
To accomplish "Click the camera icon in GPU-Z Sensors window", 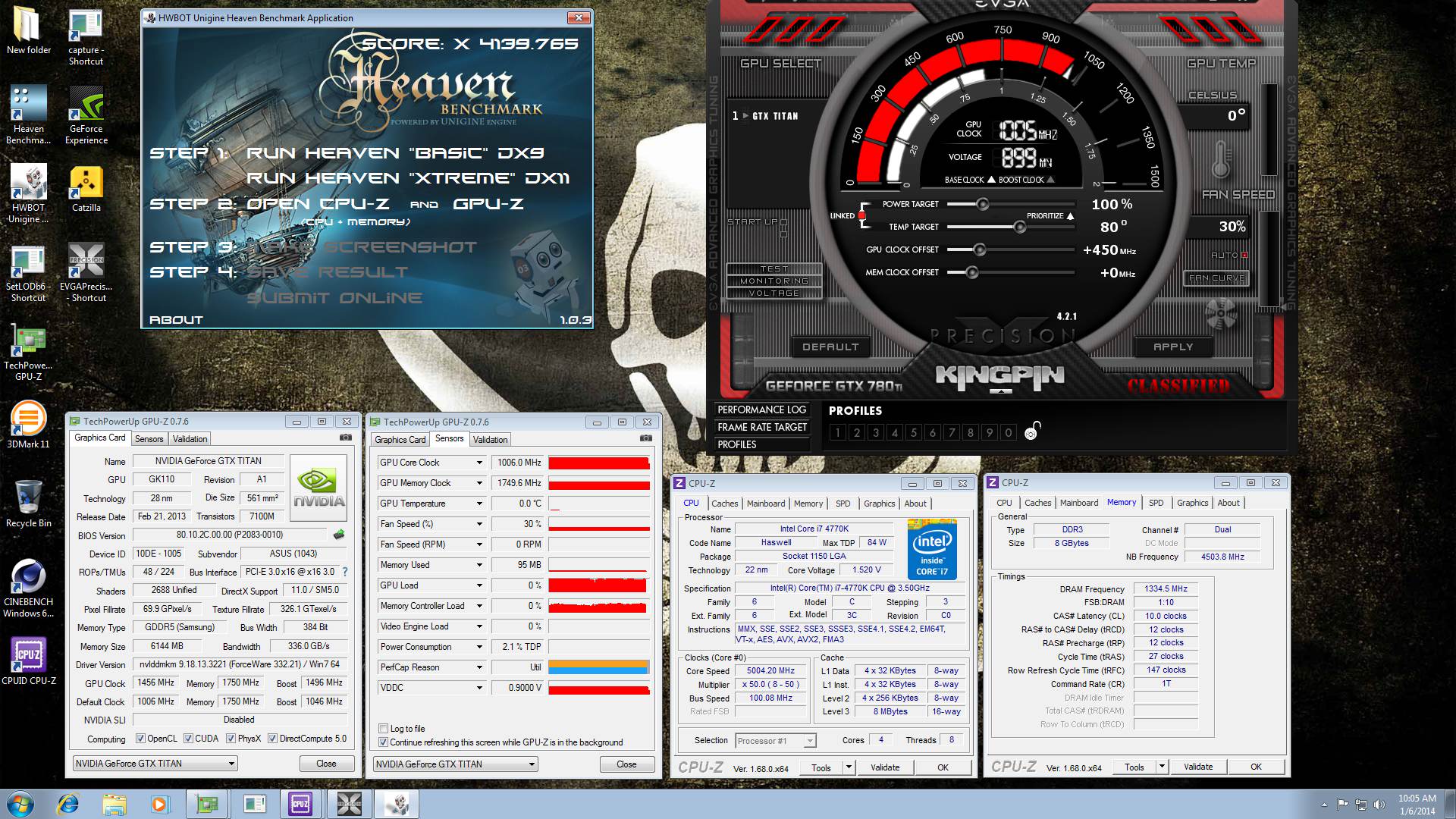I will [x=646, y=438].
